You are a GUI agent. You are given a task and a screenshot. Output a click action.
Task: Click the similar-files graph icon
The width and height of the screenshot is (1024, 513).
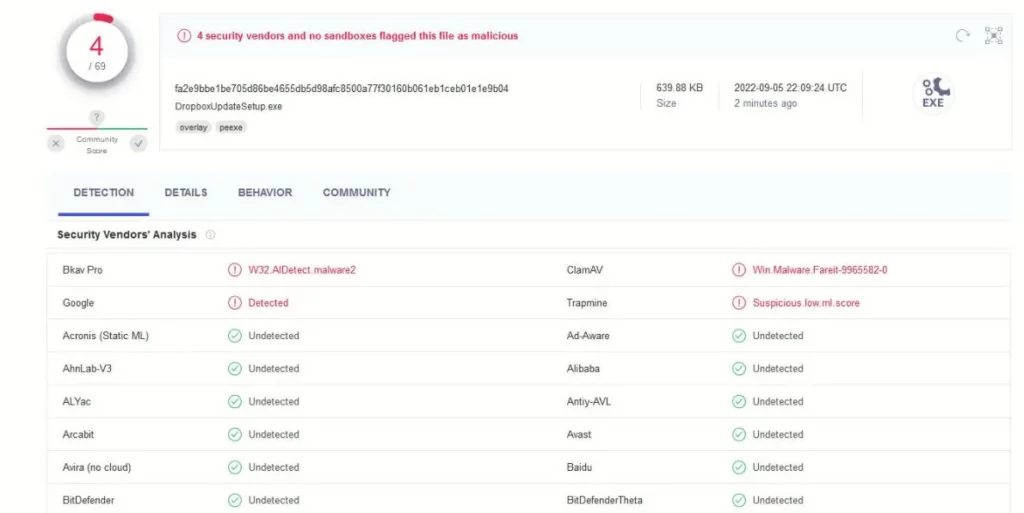coord(993,36)
